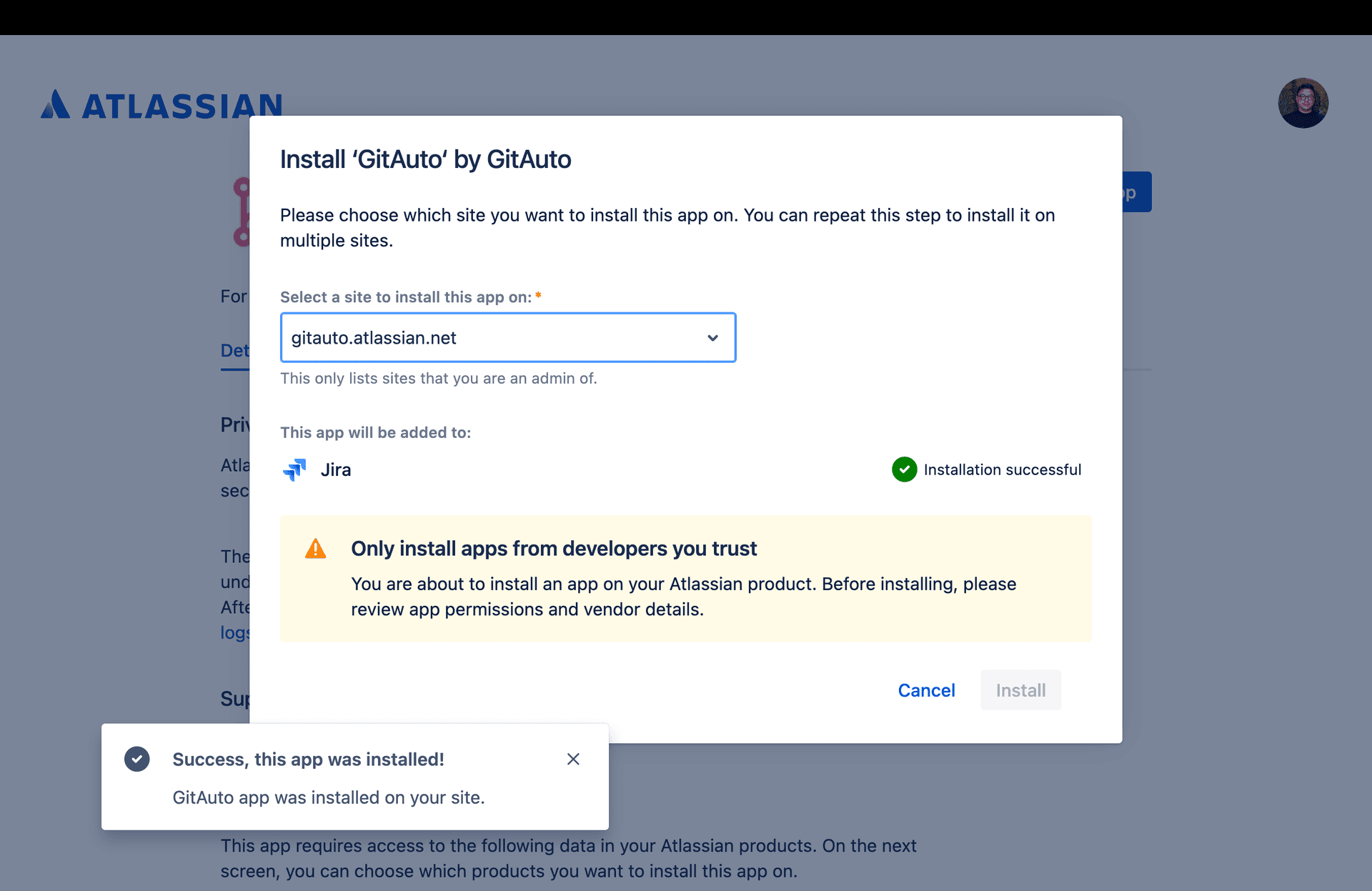Screen dimensions: 1372x891
Task: Click the Jira product icon
Action: [x=294, y=469]
